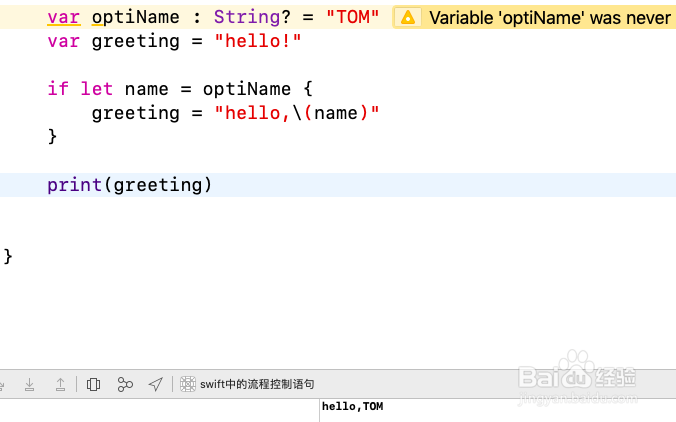Click the step into download-arrow icon
Screen dimensions: 676x422
point(29,384)
